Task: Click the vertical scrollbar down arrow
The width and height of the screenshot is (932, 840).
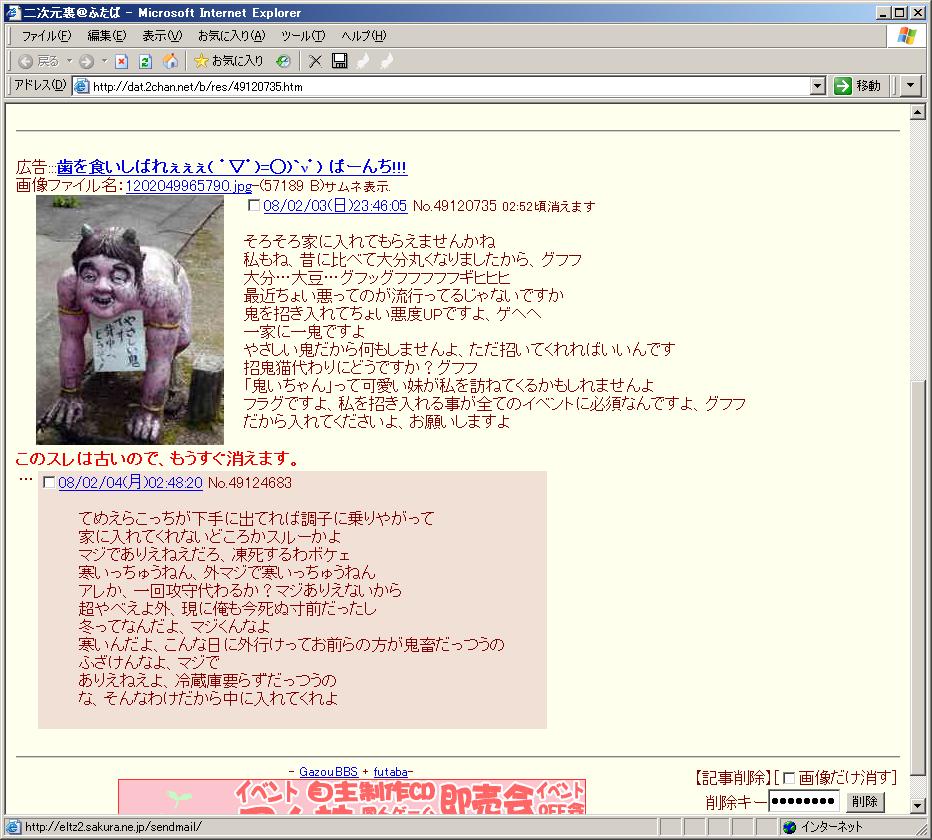Action: (x=918, y=805)
